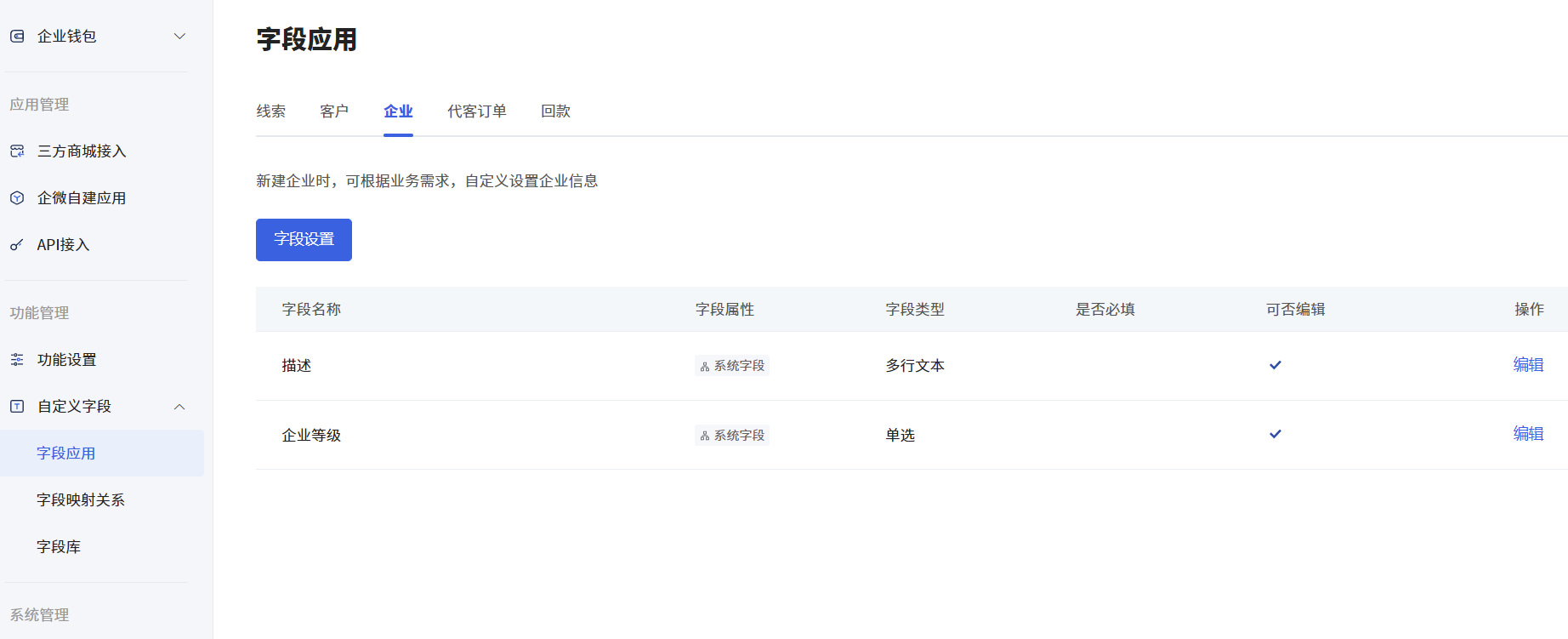1568x639 pixels.
Task: Click the API接入 key icon
Action: pyautogui.click(x=17, y=244)
